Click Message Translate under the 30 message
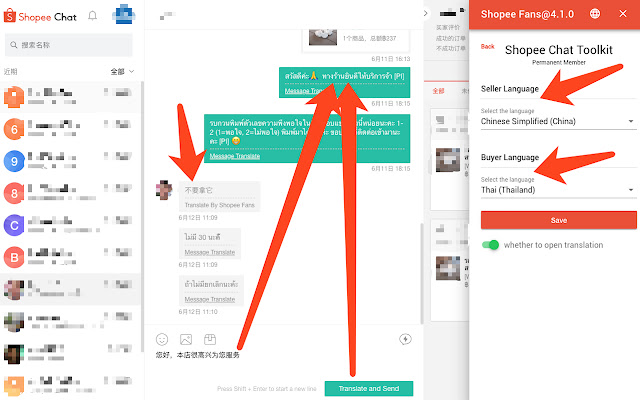The width and height of the screenshot is (640, 400). [210, 252]
